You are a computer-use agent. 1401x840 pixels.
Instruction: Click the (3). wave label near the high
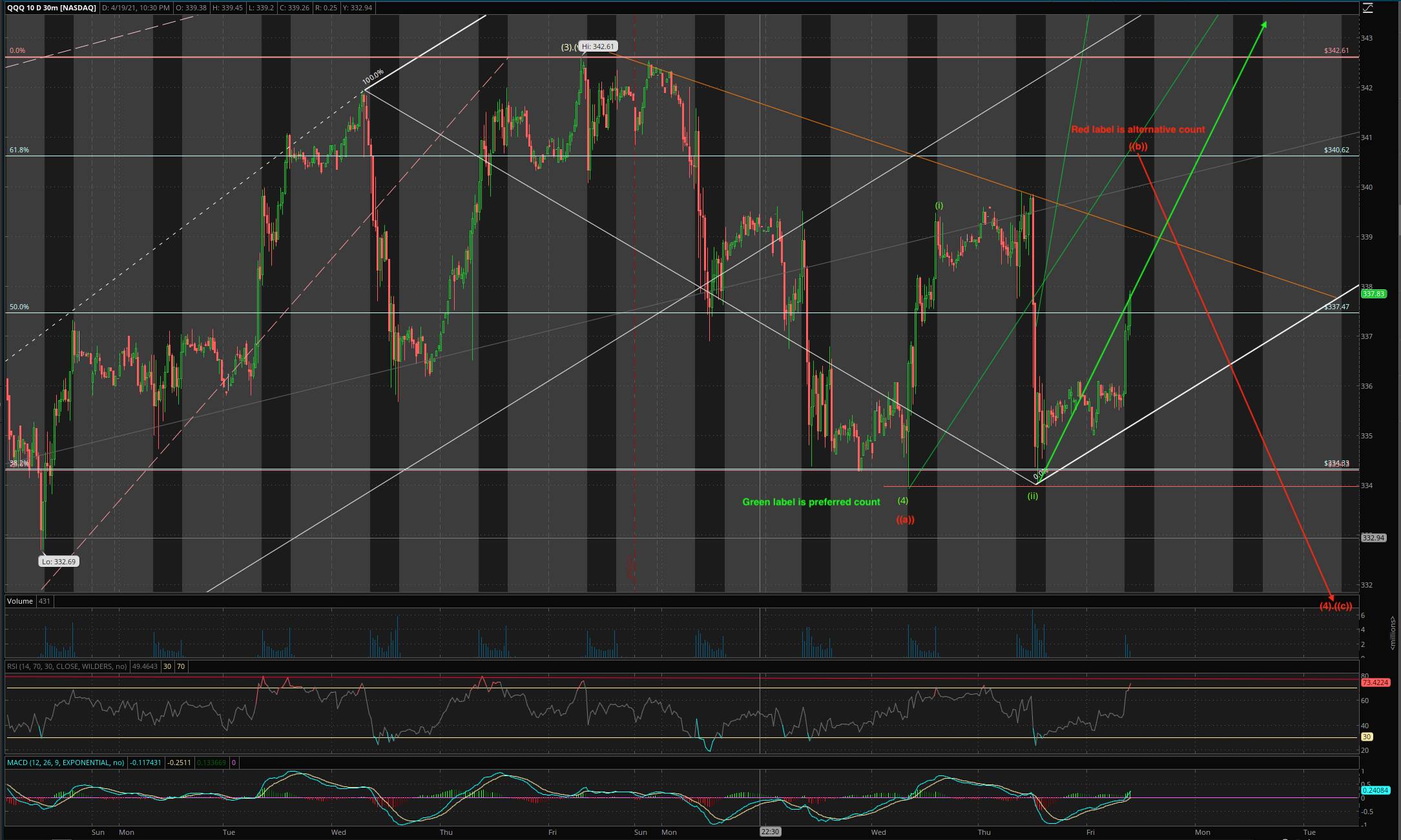tap(568, 47)
